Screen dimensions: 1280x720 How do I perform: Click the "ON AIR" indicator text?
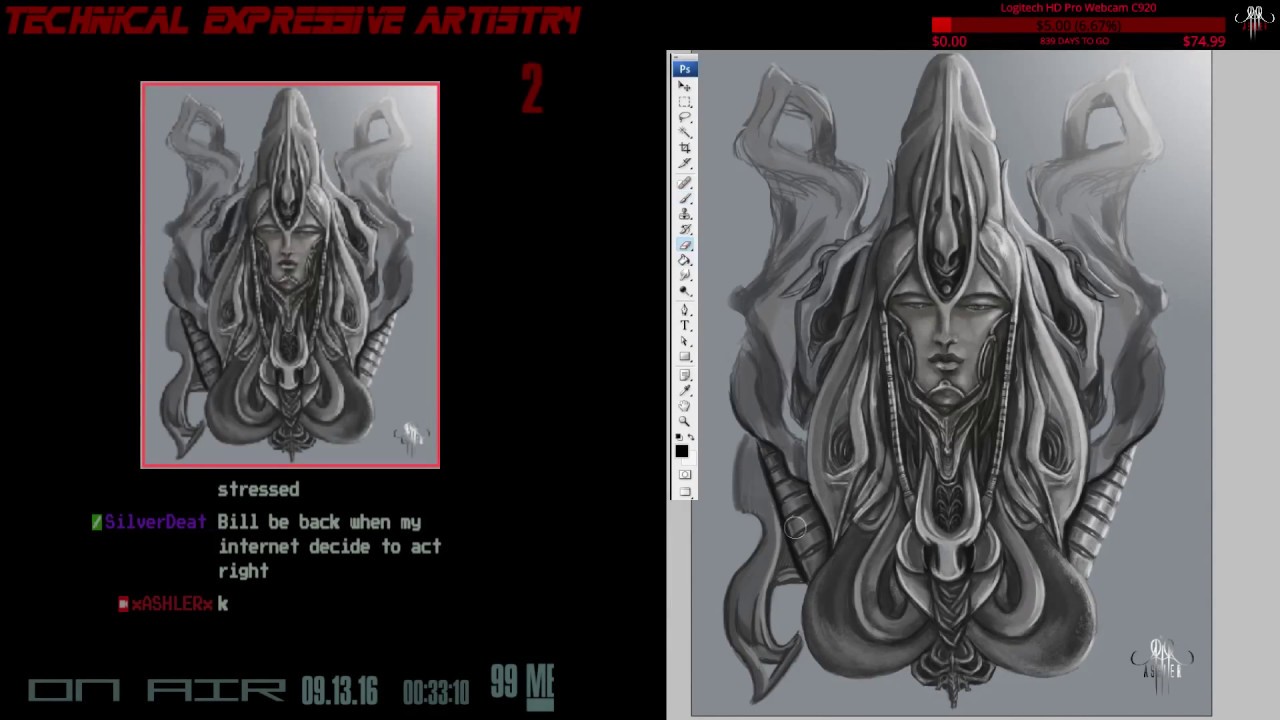[156, 691]
